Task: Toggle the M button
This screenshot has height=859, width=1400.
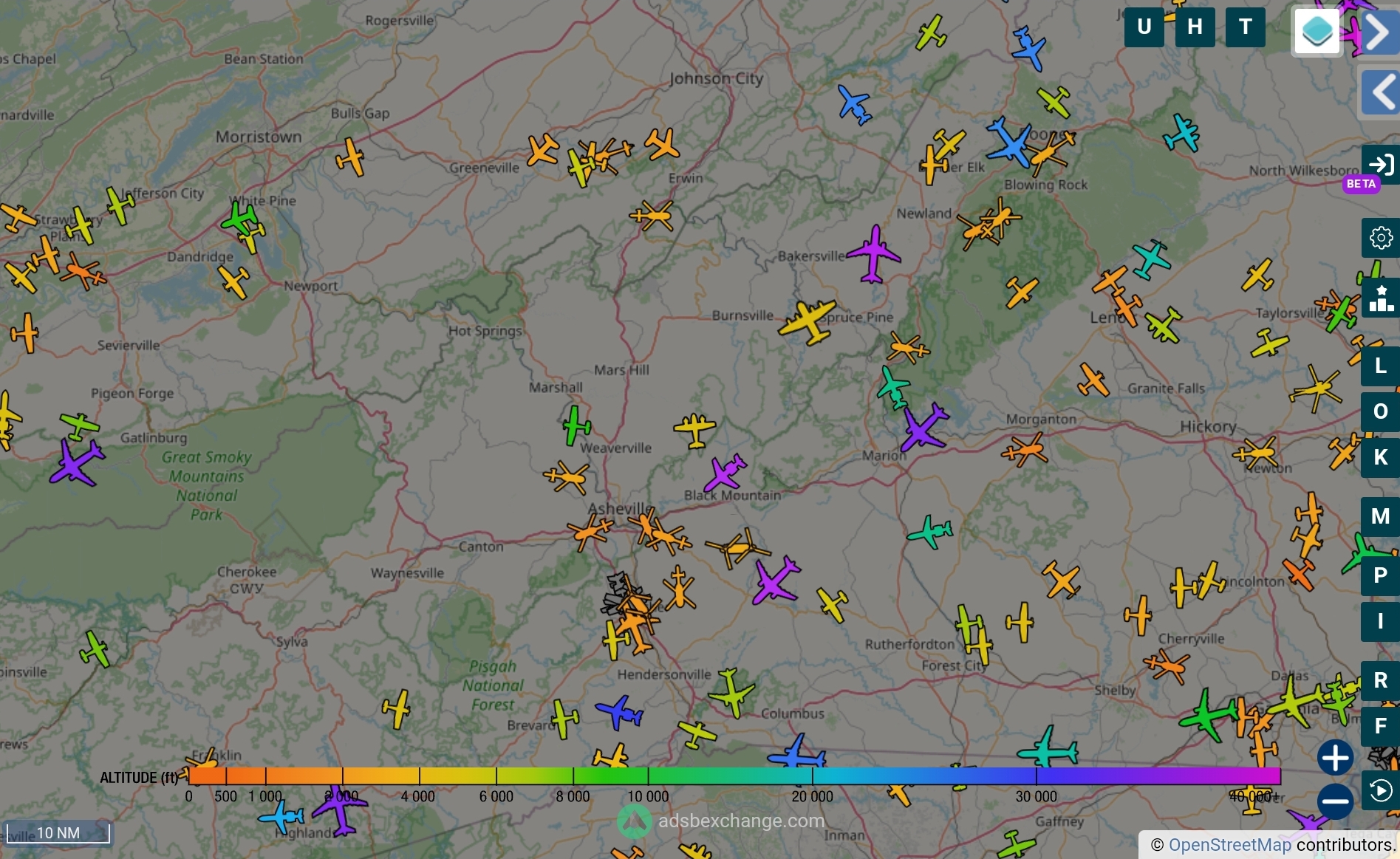Action: 1380,516
